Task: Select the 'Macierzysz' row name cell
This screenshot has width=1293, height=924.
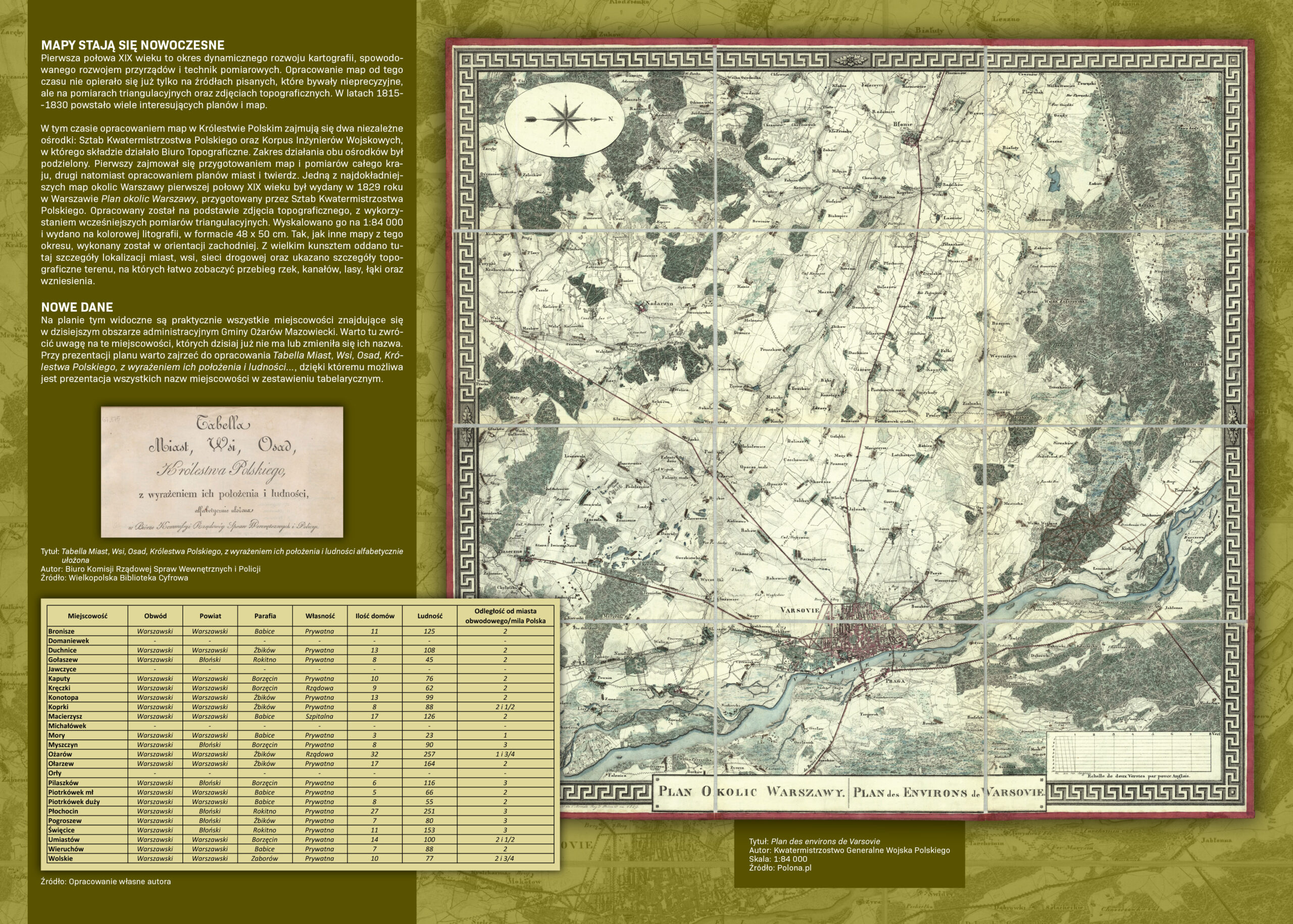Action: pyautogui.click(x=87, y=716)
